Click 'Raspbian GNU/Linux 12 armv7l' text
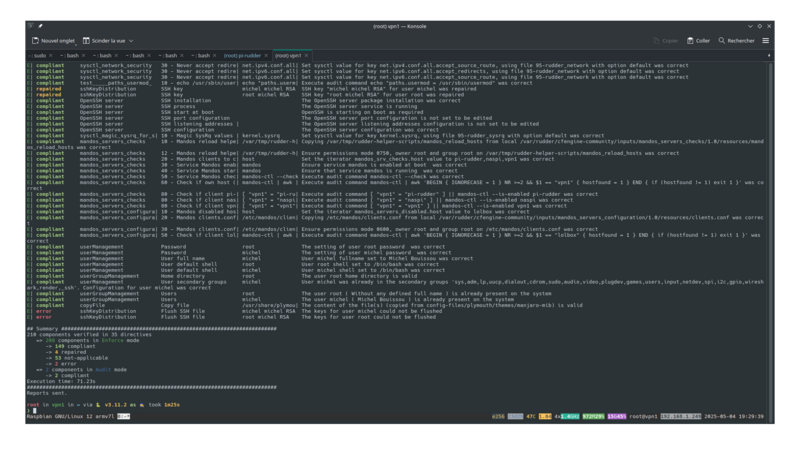 (x=70, y=417)
